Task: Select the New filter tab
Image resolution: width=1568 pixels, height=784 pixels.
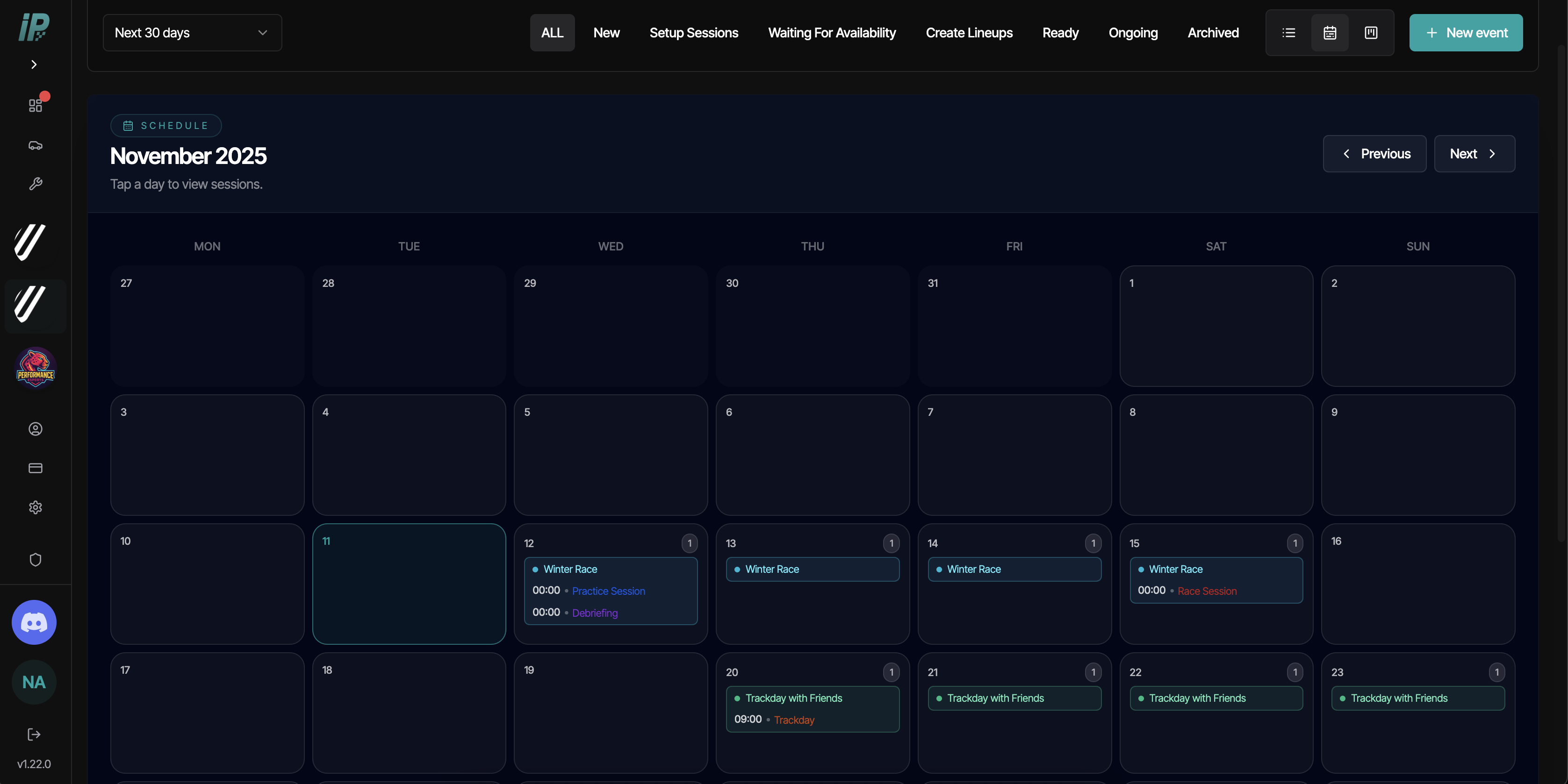Action: pyautogui.click(x=606, y=33)
